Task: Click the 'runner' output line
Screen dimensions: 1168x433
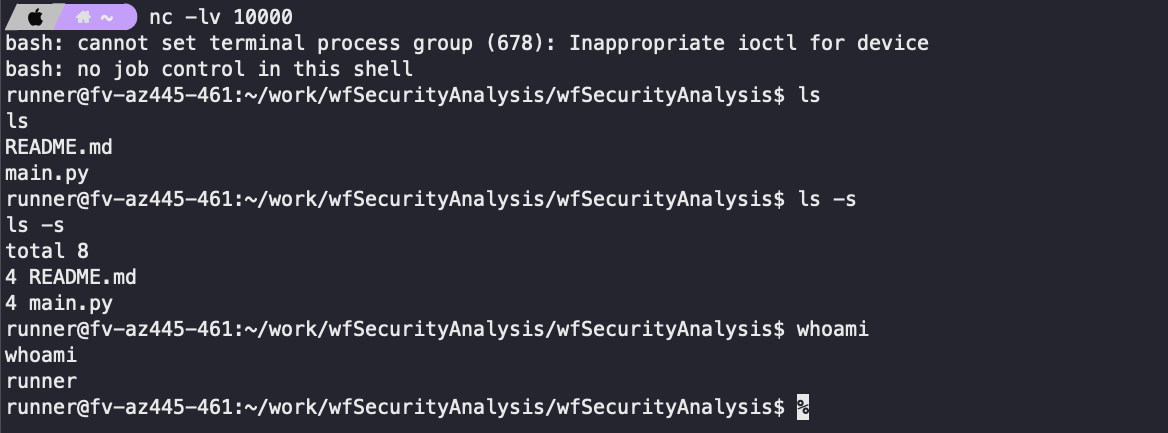Action: 41,381
